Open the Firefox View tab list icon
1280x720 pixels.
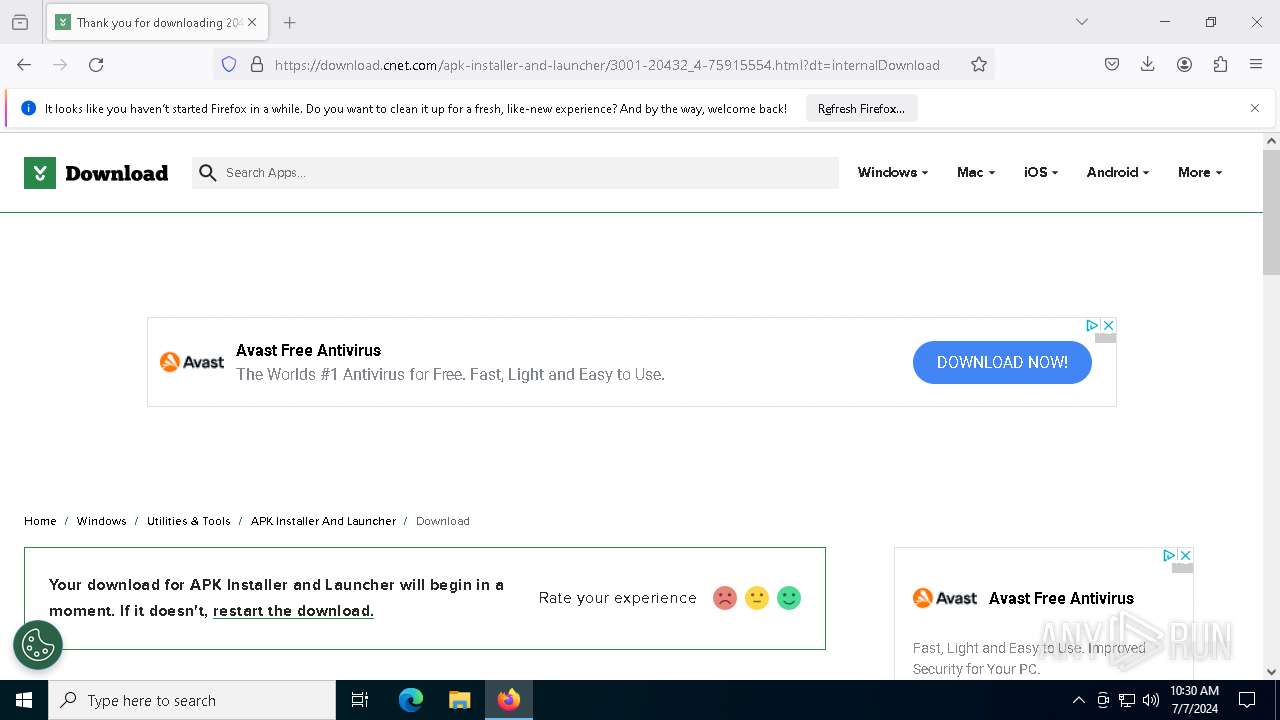click(x=20, y=22)
